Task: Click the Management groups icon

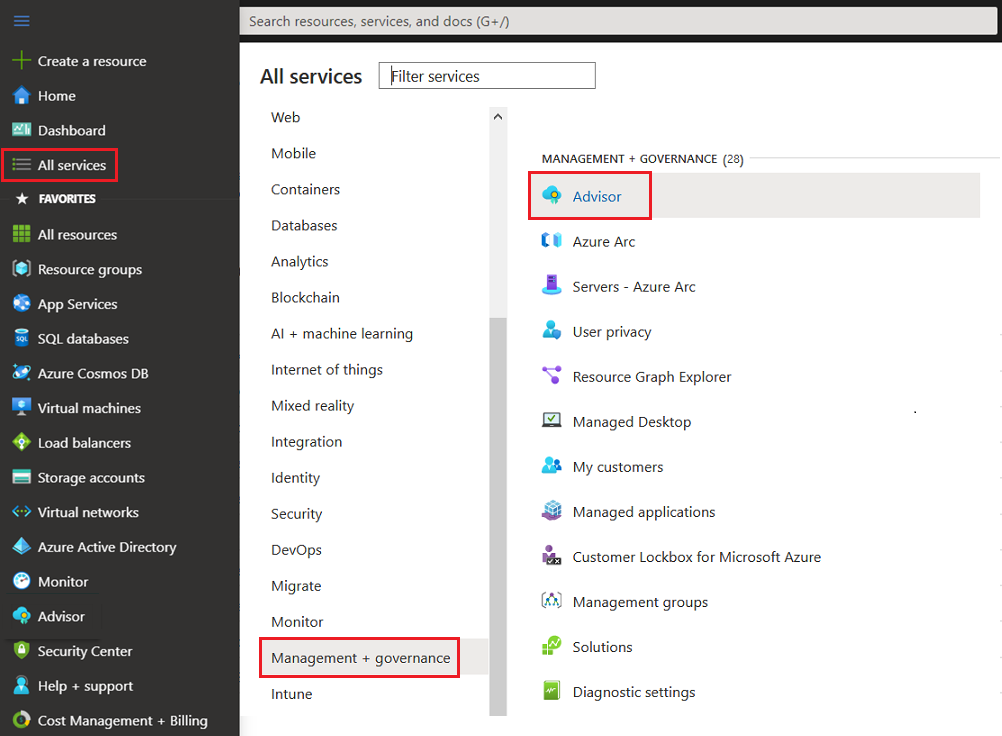Action: [551, 601]
